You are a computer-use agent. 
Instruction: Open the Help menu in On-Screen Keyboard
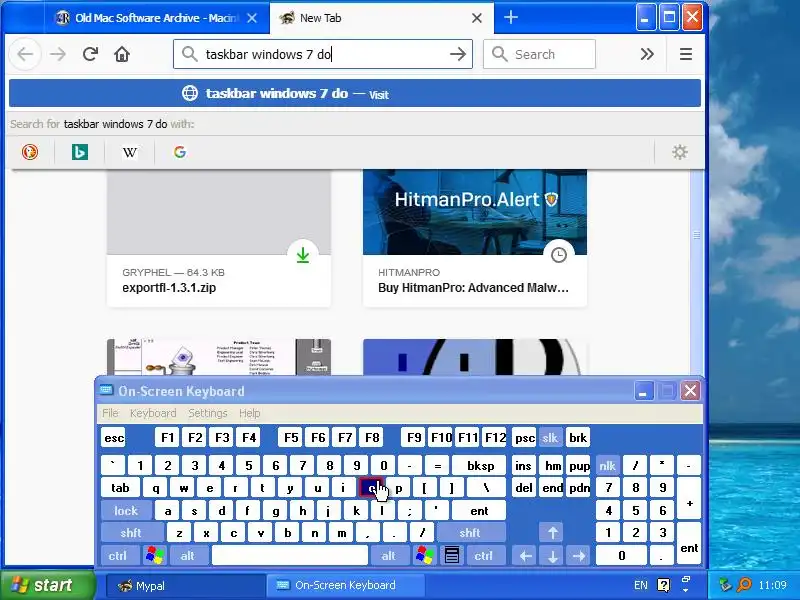tap(249, 413)
